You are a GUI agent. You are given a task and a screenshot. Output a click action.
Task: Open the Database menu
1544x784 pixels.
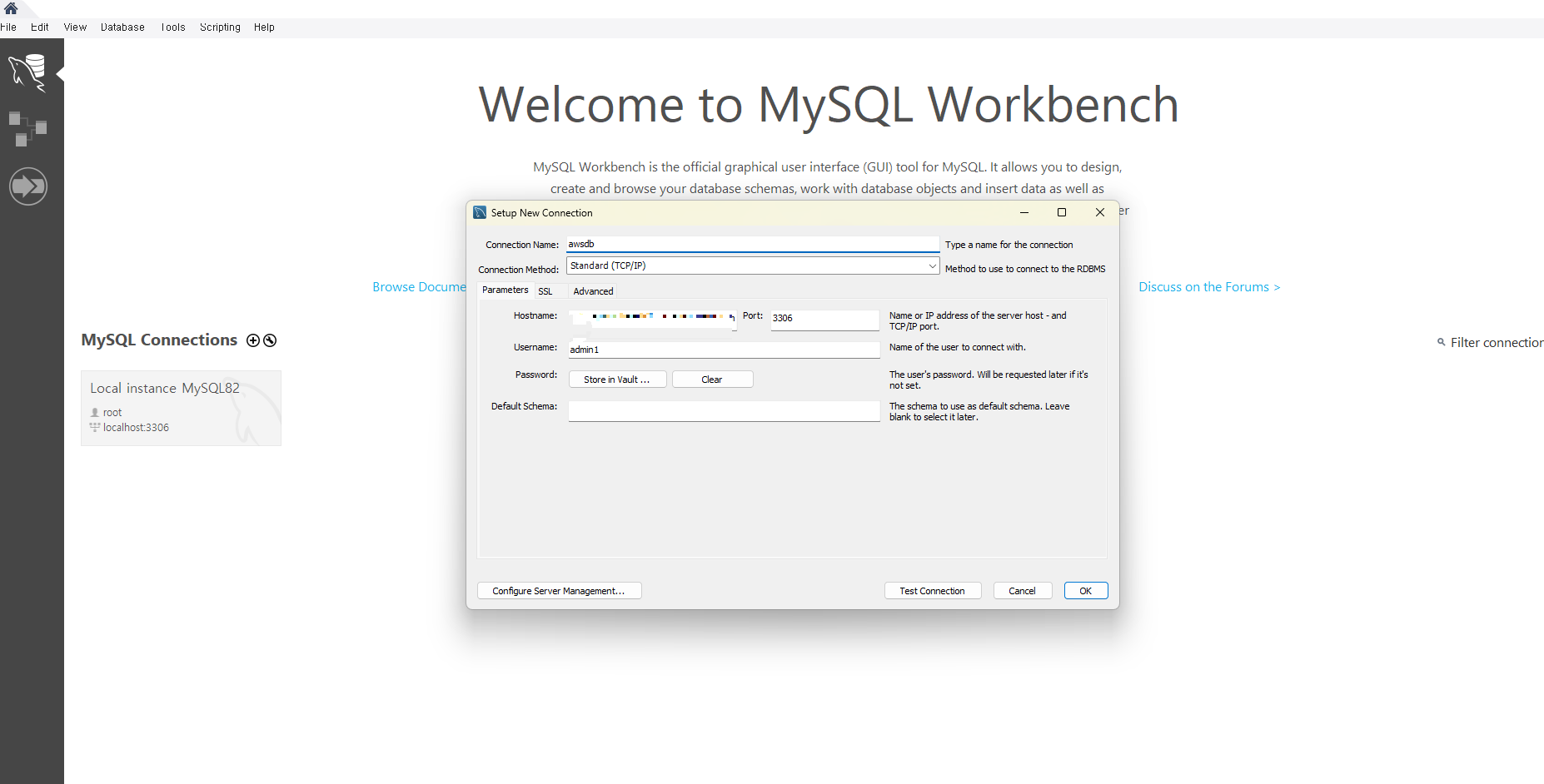tap(122, 27)
